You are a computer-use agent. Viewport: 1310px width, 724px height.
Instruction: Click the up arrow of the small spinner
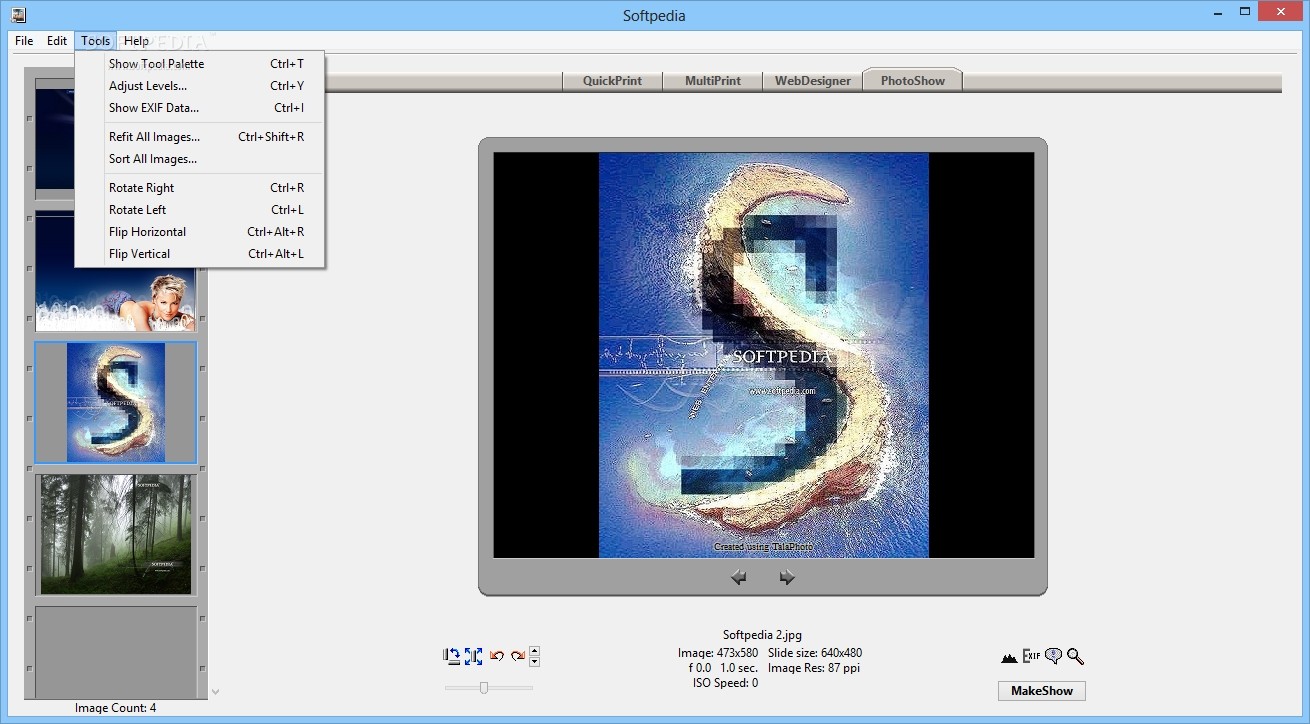(534, 651)
